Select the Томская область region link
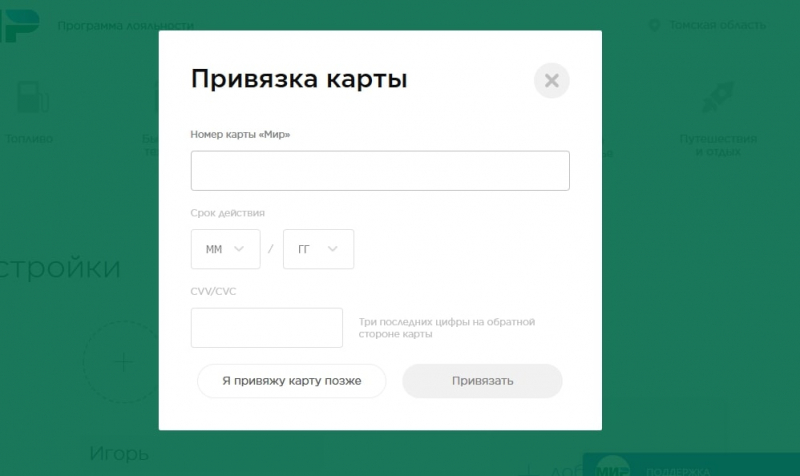The image size is (800, 476). pyautogui.click(x=717, y=25)
